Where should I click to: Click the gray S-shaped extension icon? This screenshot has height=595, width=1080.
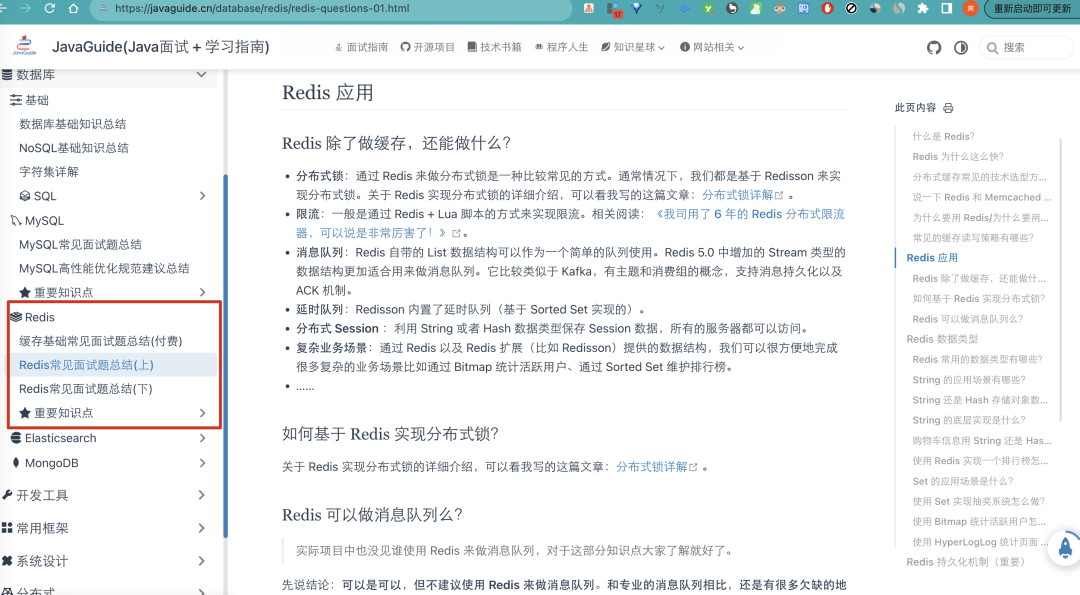pos(899,8)
